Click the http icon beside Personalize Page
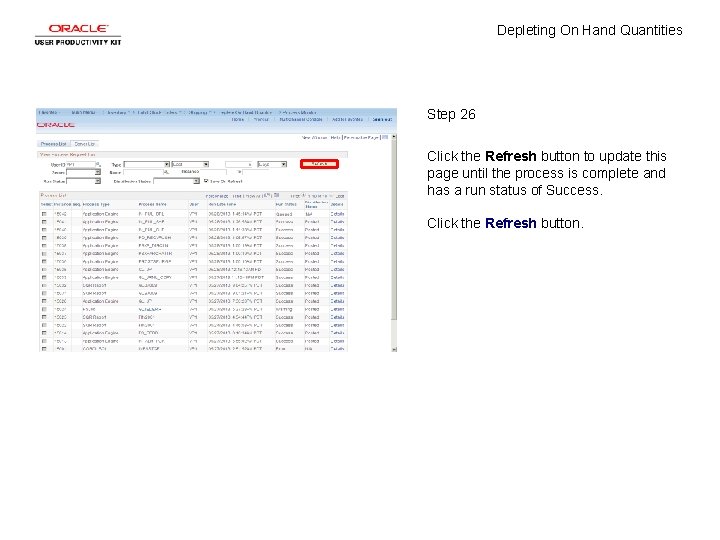This screenshot has height=540, width=720. pos(385,137)
